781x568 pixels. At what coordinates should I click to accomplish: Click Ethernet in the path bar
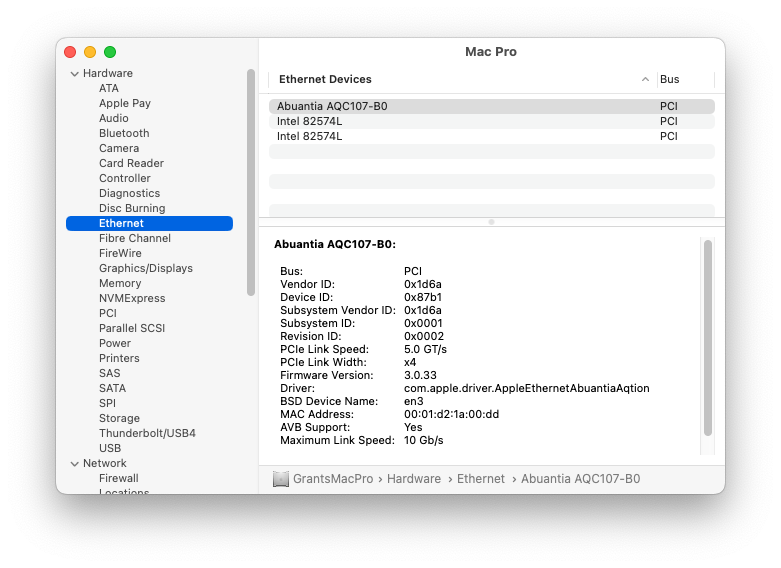click(x=481, y=479)
